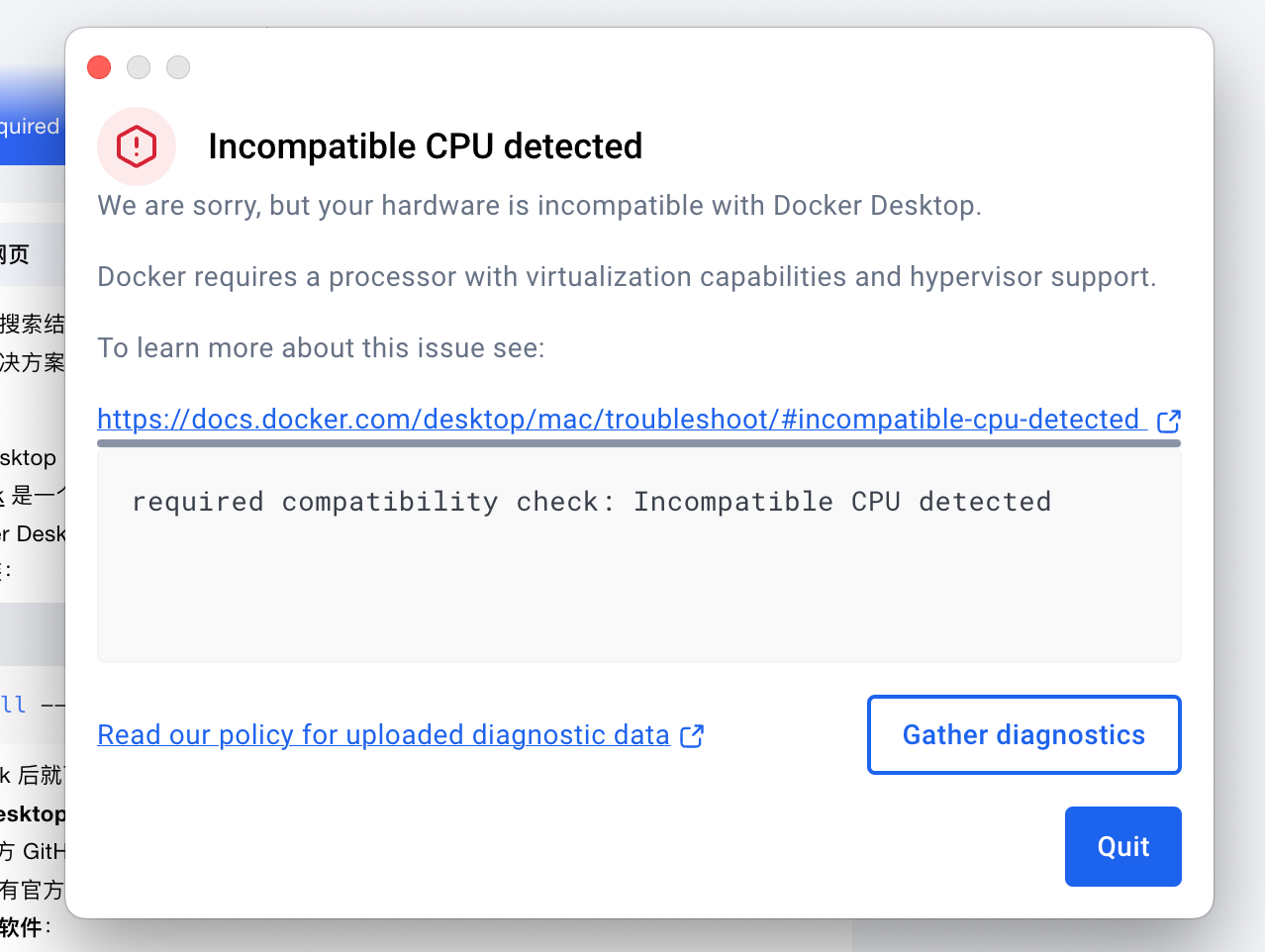Click the gray scrollbar above the log box
This screenshot has width=1265, height=952.
point(638,443)
